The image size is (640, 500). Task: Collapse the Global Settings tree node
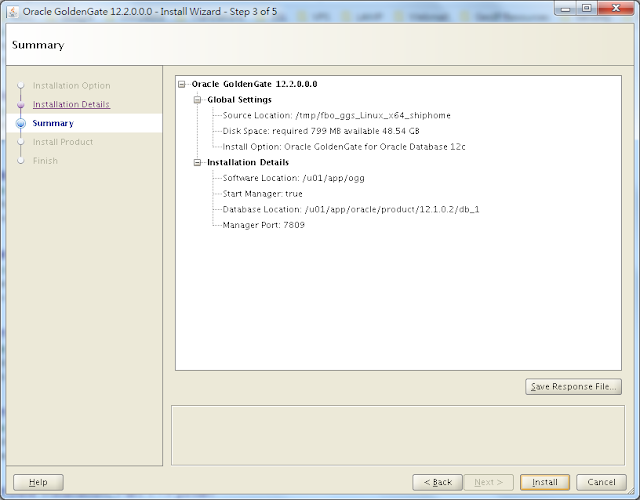pos(198,100)
